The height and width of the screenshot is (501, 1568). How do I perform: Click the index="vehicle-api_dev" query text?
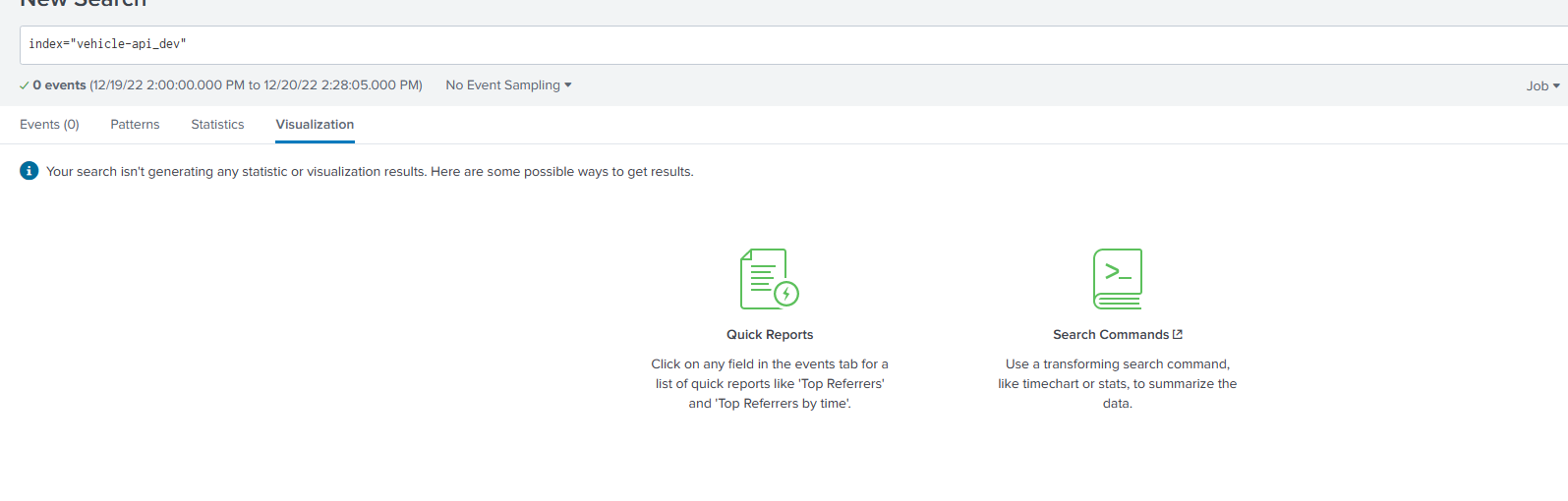(x=107, y=44)
